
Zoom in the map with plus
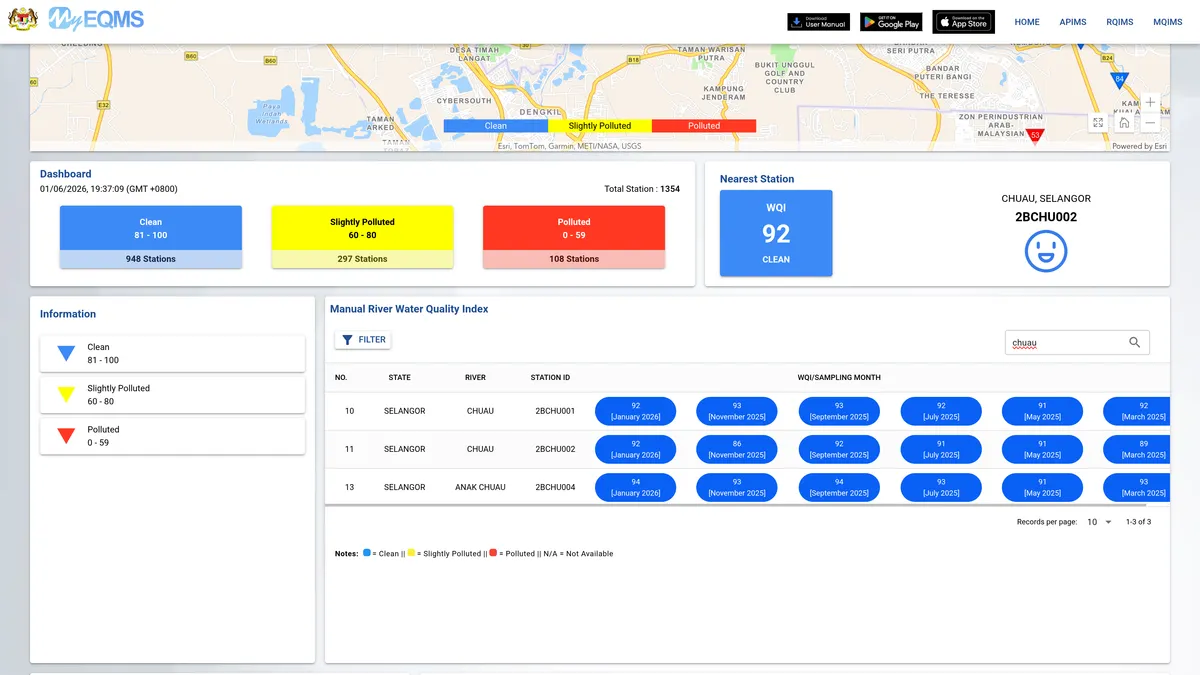[1150, 102]
